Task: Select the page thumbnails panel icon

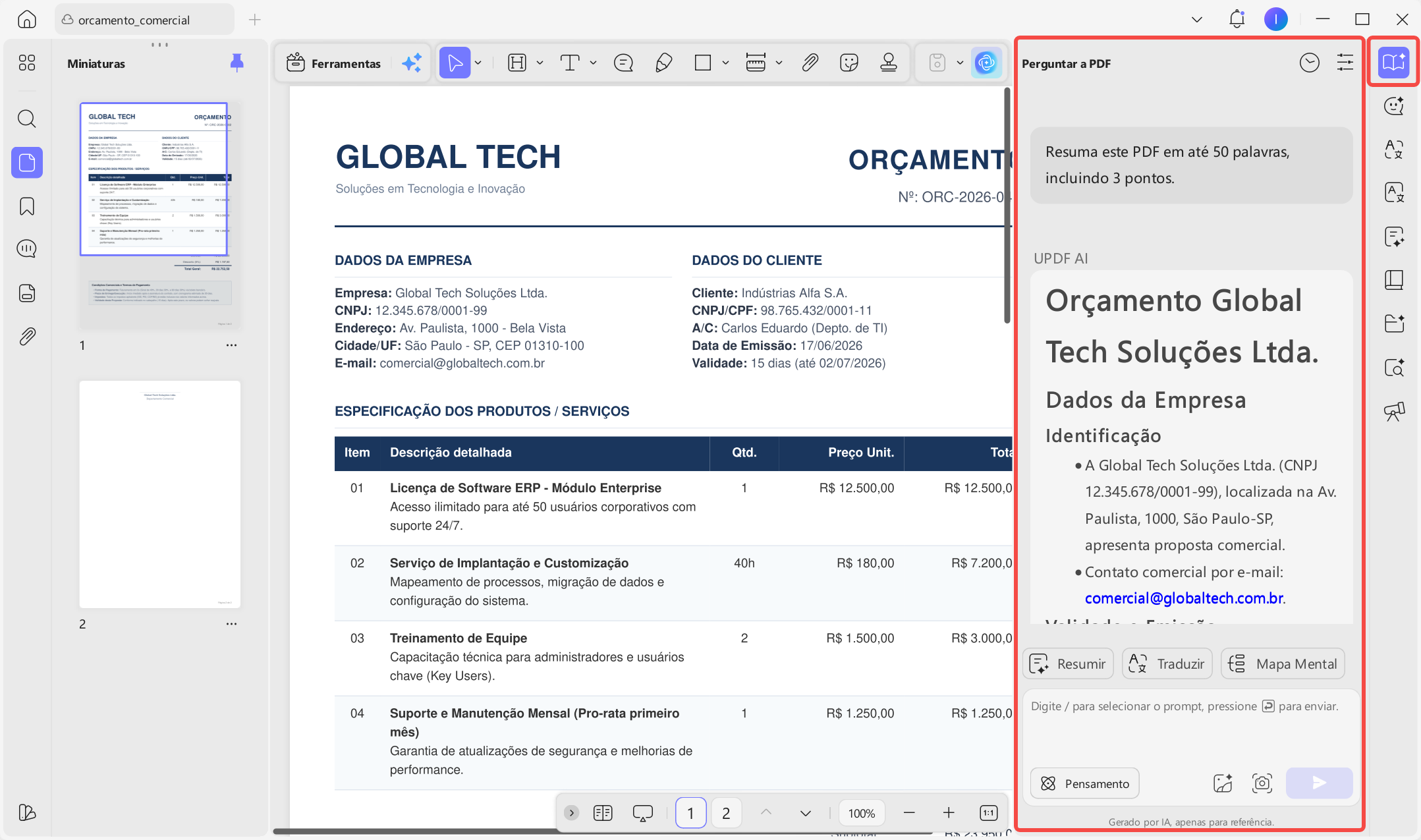Action: click(x=27, y=162)
